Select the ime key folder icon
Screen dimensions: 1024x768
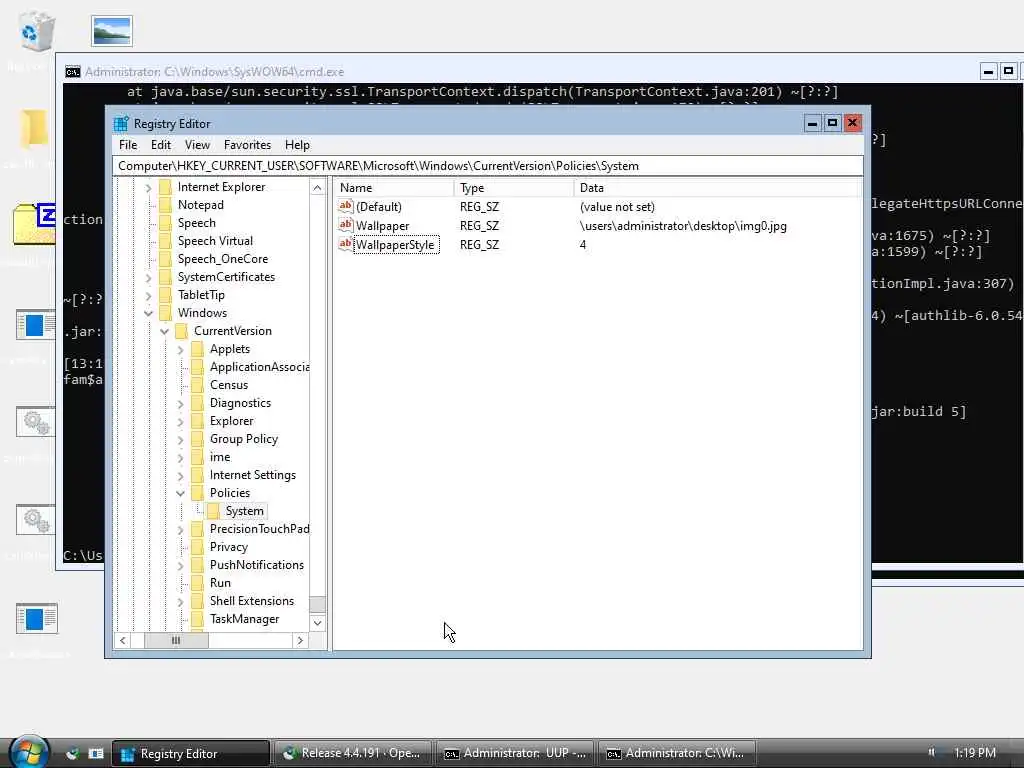(197, 457)
